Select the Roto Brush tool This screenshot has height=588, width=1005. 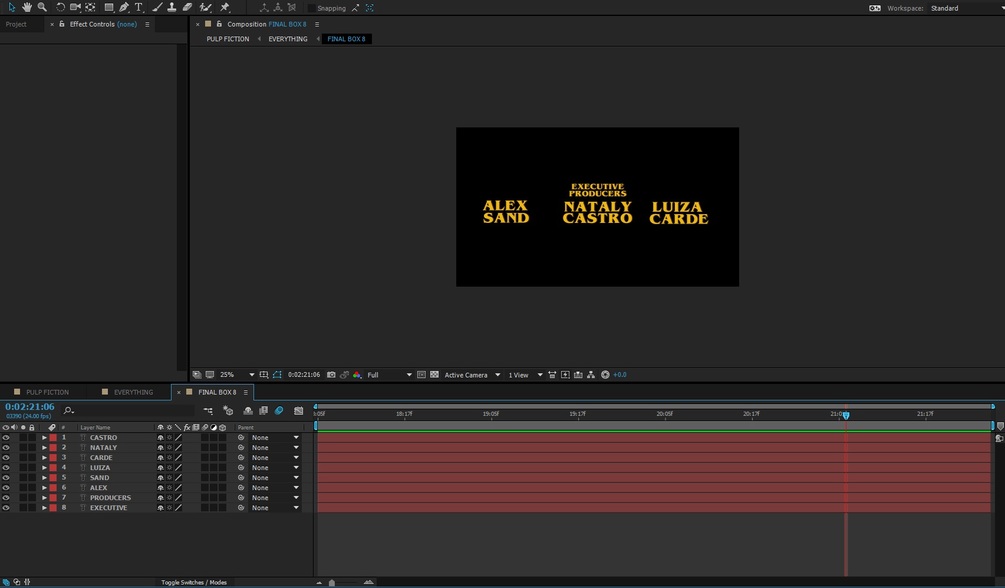coord(205,8)
